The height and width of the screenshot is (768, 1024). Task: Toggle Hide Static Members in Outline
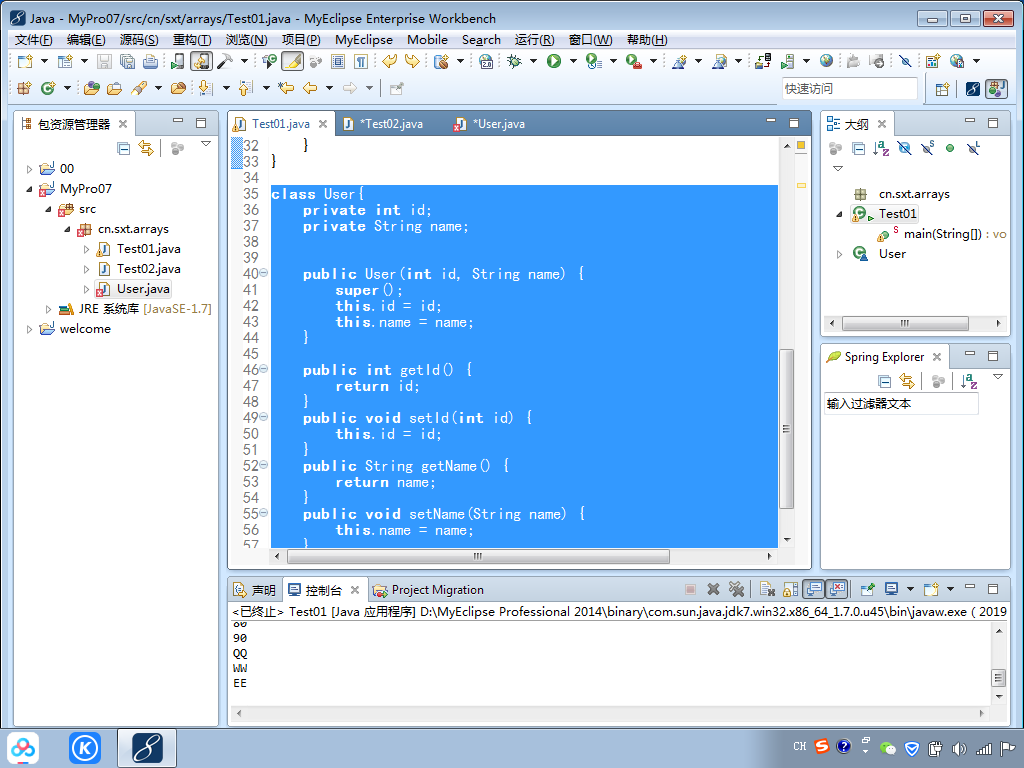(927, 148)
